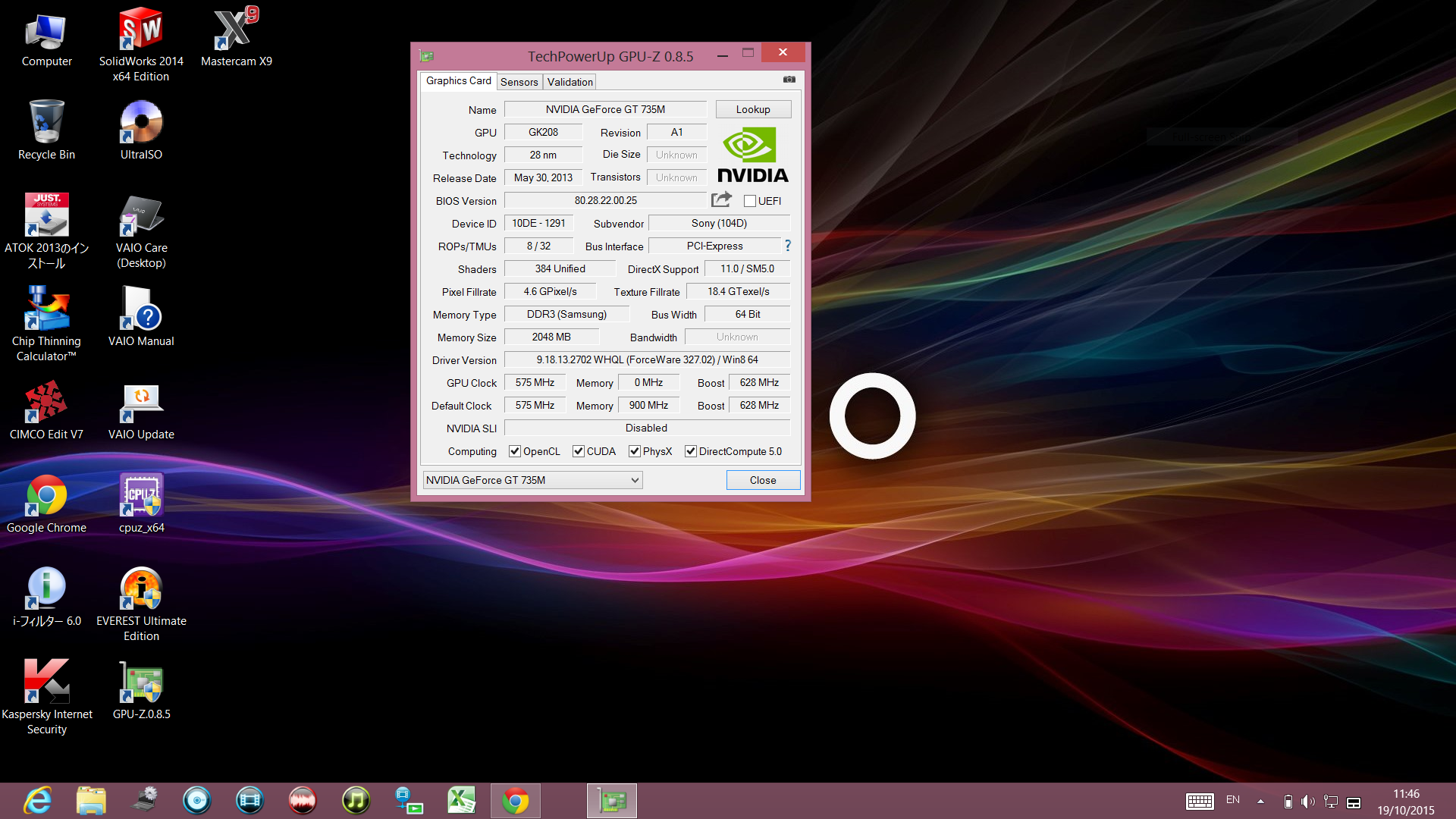Select the Mastercam X9 desktop shortcut
The height and width of the screenshot is (819, 1456).
click(236, 38)
